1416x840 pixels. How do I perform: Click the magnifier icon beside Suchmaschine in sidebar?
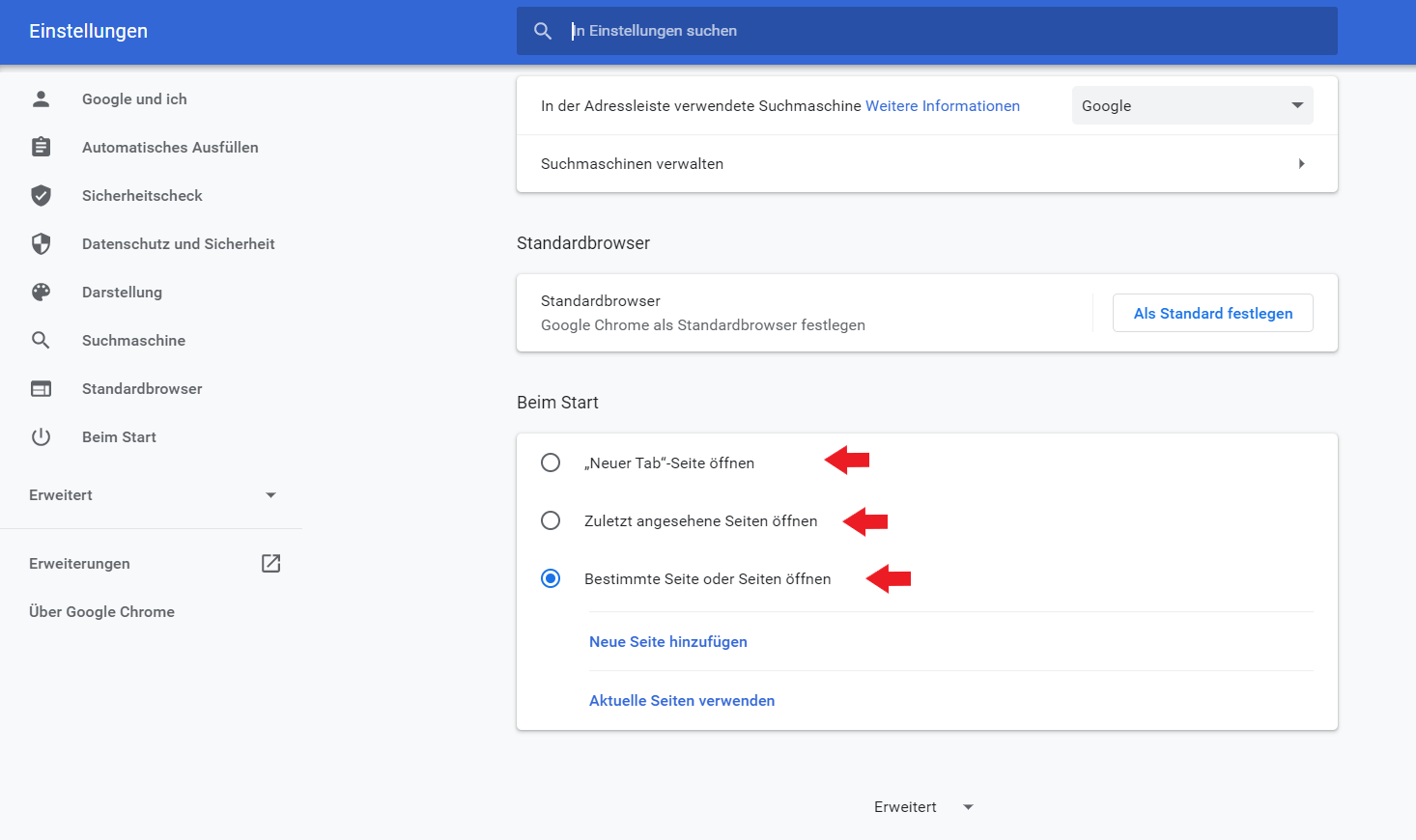[41, 340]
